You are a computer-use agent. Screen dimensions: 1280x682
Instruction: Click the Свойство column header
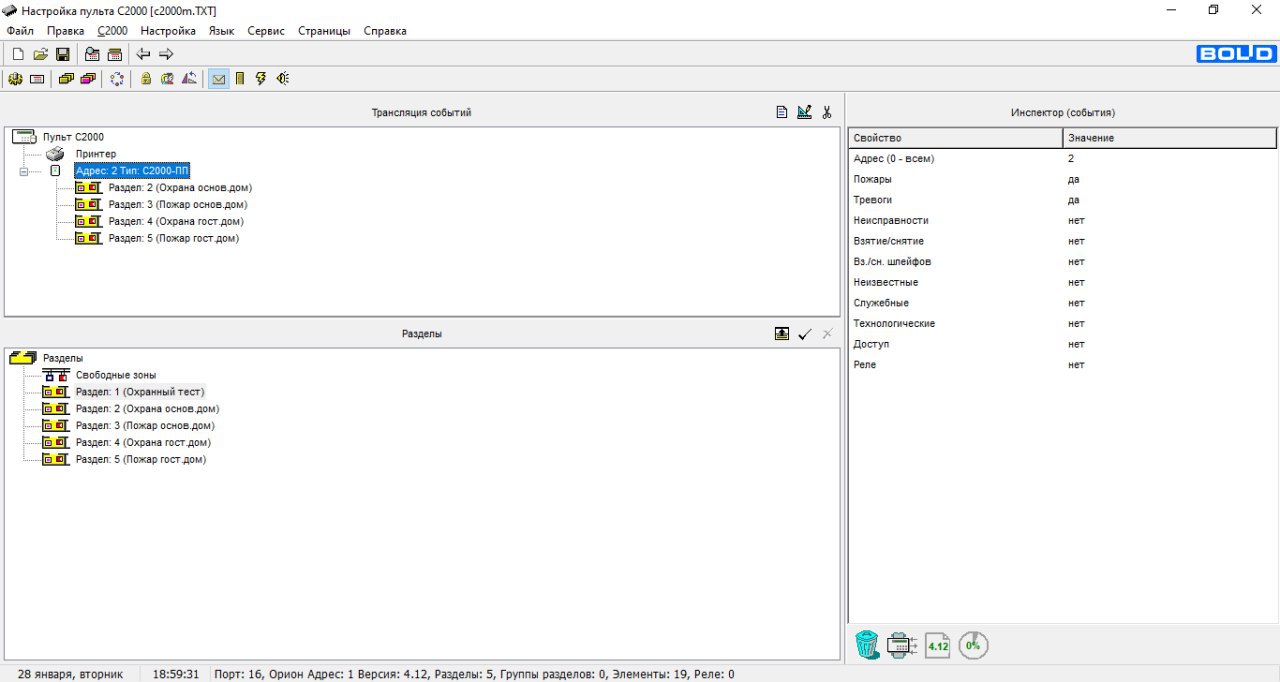pos(955,138)
